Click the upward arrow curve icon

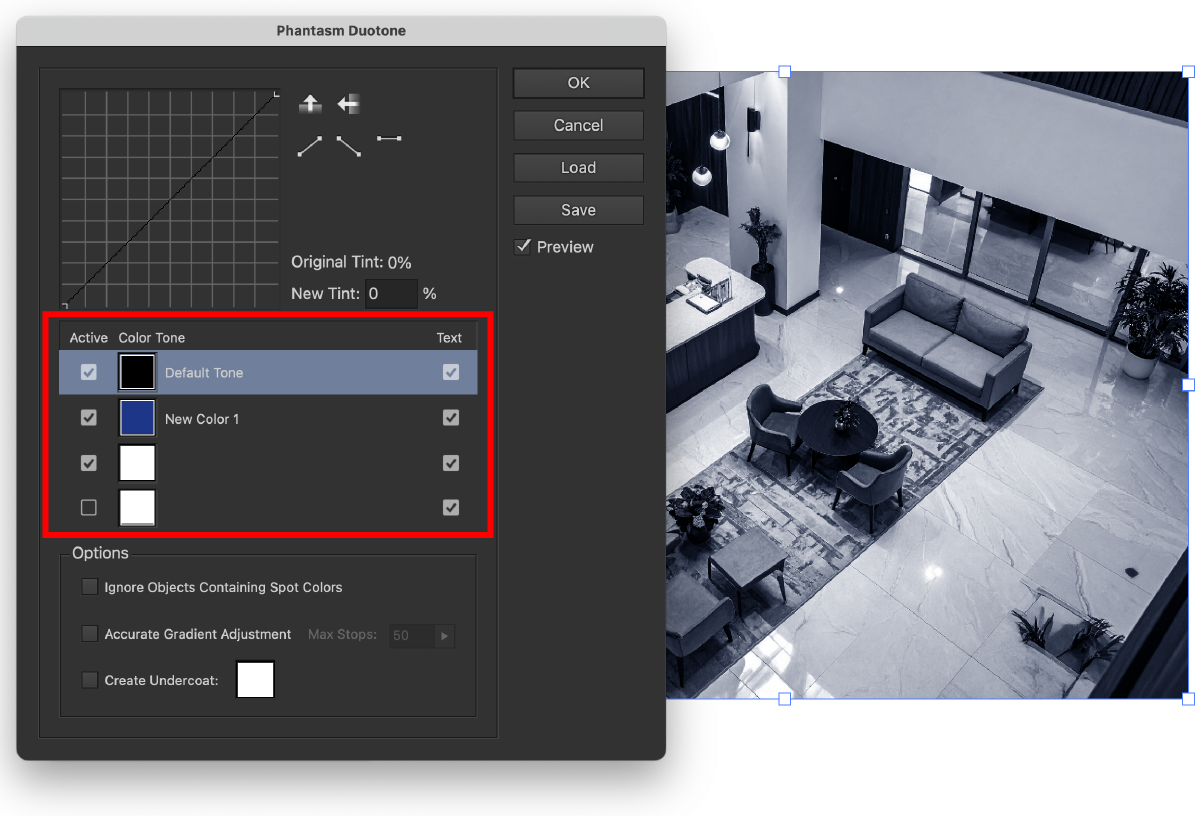tap(310, 104)
